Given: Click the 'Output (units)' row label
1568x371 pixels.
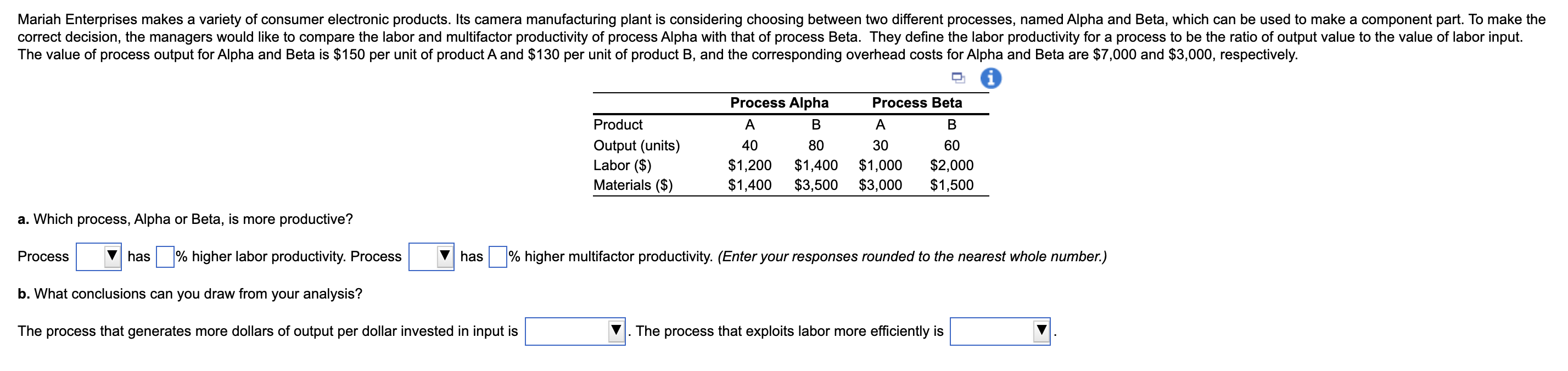Looking at the screenshot, I should [x=637, y=145].
